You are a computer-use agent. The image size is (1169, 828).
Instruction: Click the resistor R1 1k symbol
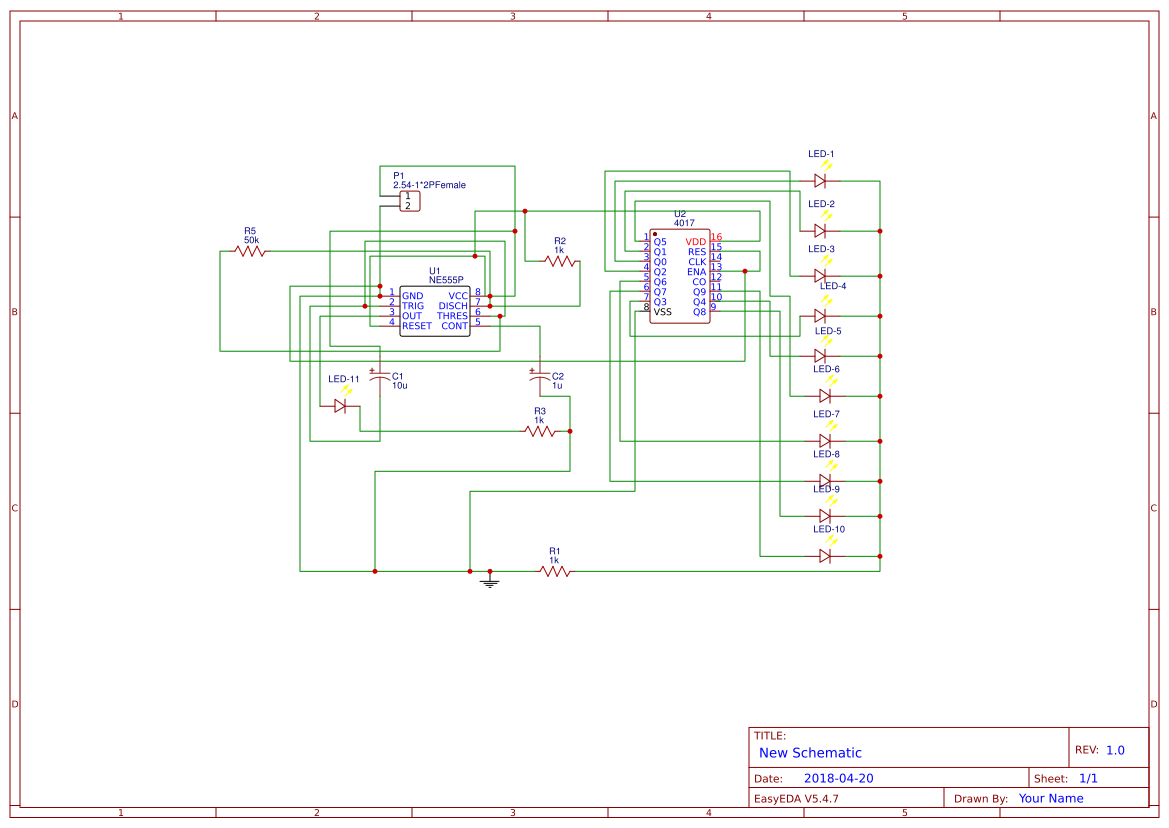(555, 572)
